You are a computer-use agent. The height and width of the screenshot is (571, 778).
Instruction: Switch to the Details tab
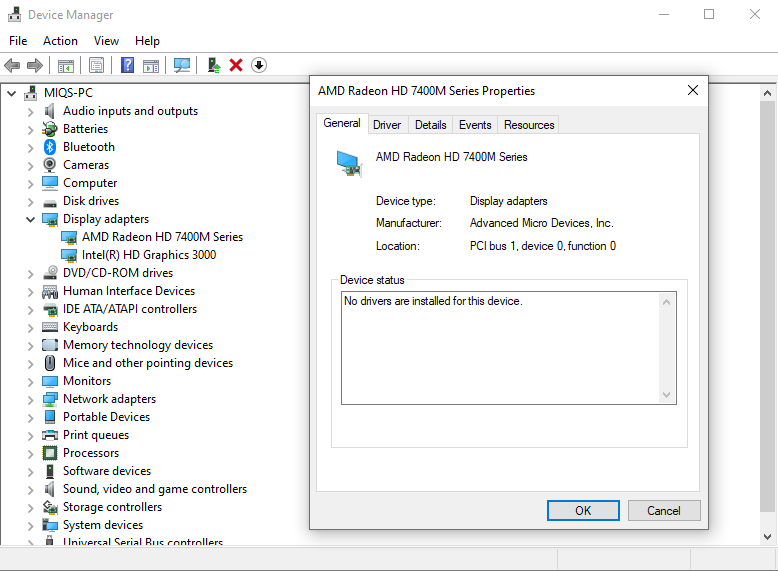431,125
